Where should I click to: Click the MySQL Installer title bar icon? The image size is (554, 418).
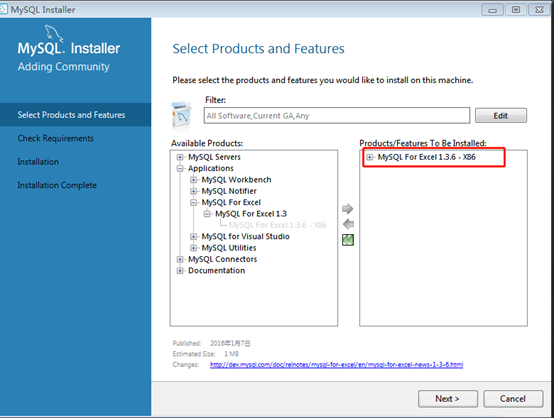pos(4,9)
